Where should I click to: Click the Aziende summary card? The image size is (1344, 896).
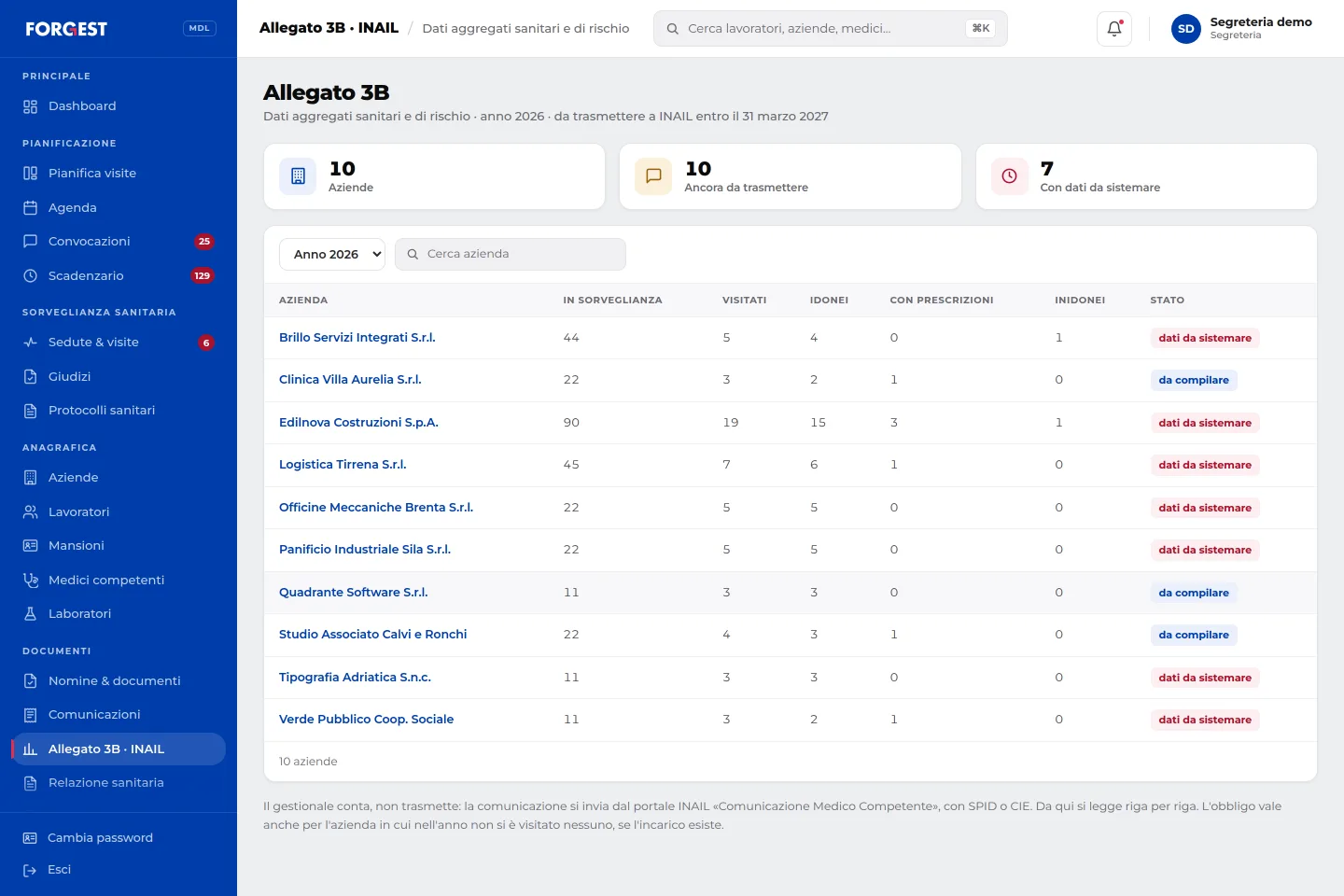click(435, 176)
